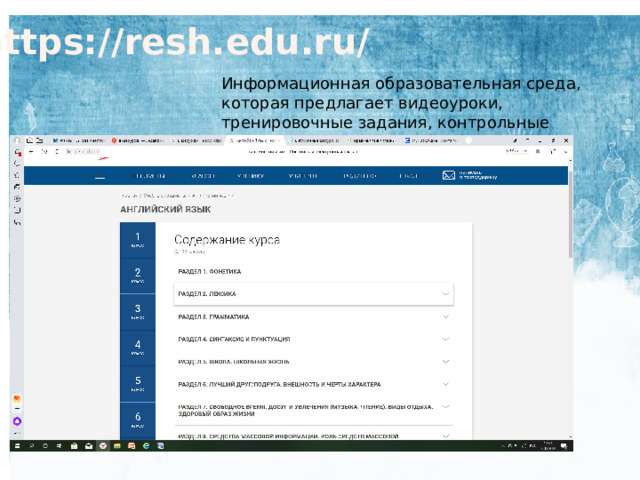640x480 pixels.
Task: Open File Explorer from the taskbar
Action: click(x=117, y=446)
